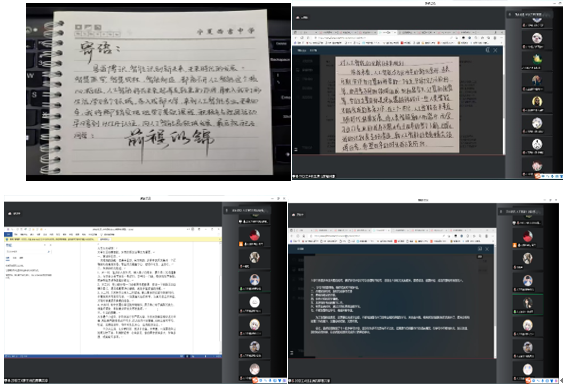Image resolution: width=563 pixels, height=388 pixels.
Task: Click the browser back arrow above handwritten essay
Action: [x=296, y=37]
